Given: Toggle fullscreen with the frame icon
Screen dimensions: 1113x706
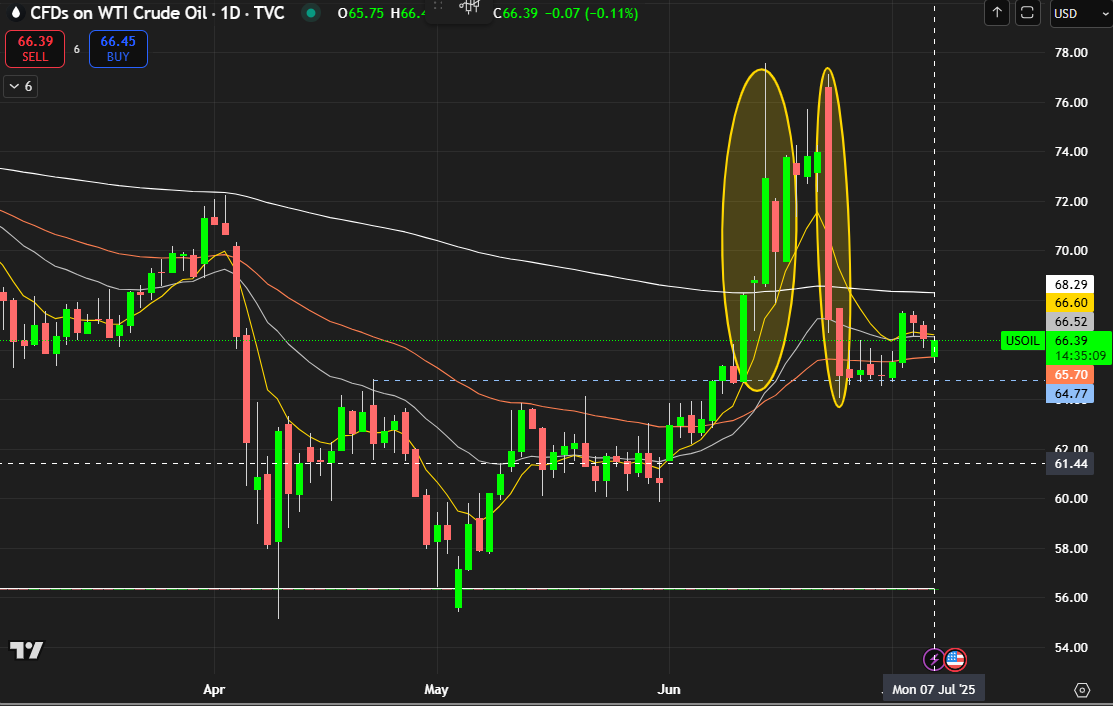Looking at the screenshot, I should click(1027, 13).
